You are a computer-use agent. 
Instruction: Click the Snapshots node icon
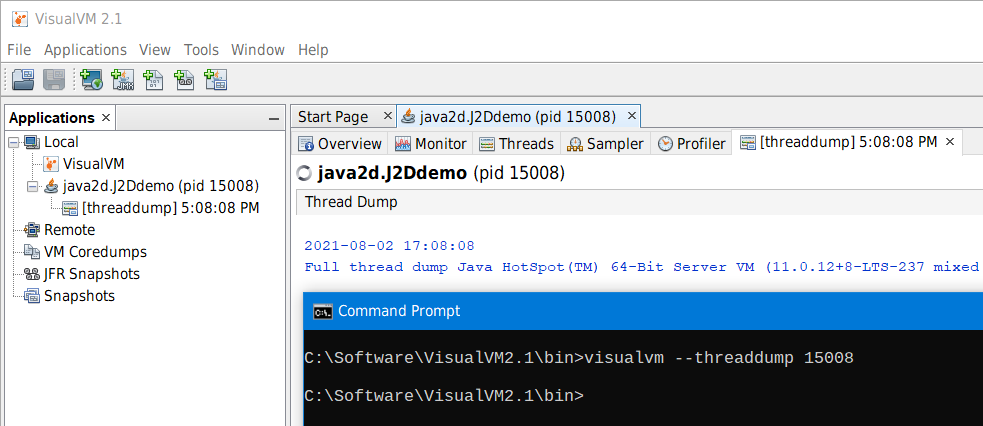[32, 296]
